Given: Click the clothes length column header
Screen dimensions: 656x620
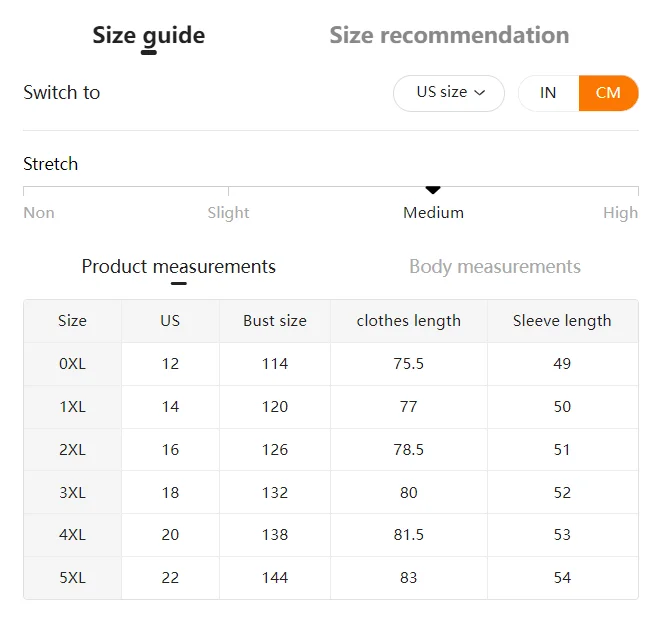Looking at the screenshot, I should pos(409,321).
